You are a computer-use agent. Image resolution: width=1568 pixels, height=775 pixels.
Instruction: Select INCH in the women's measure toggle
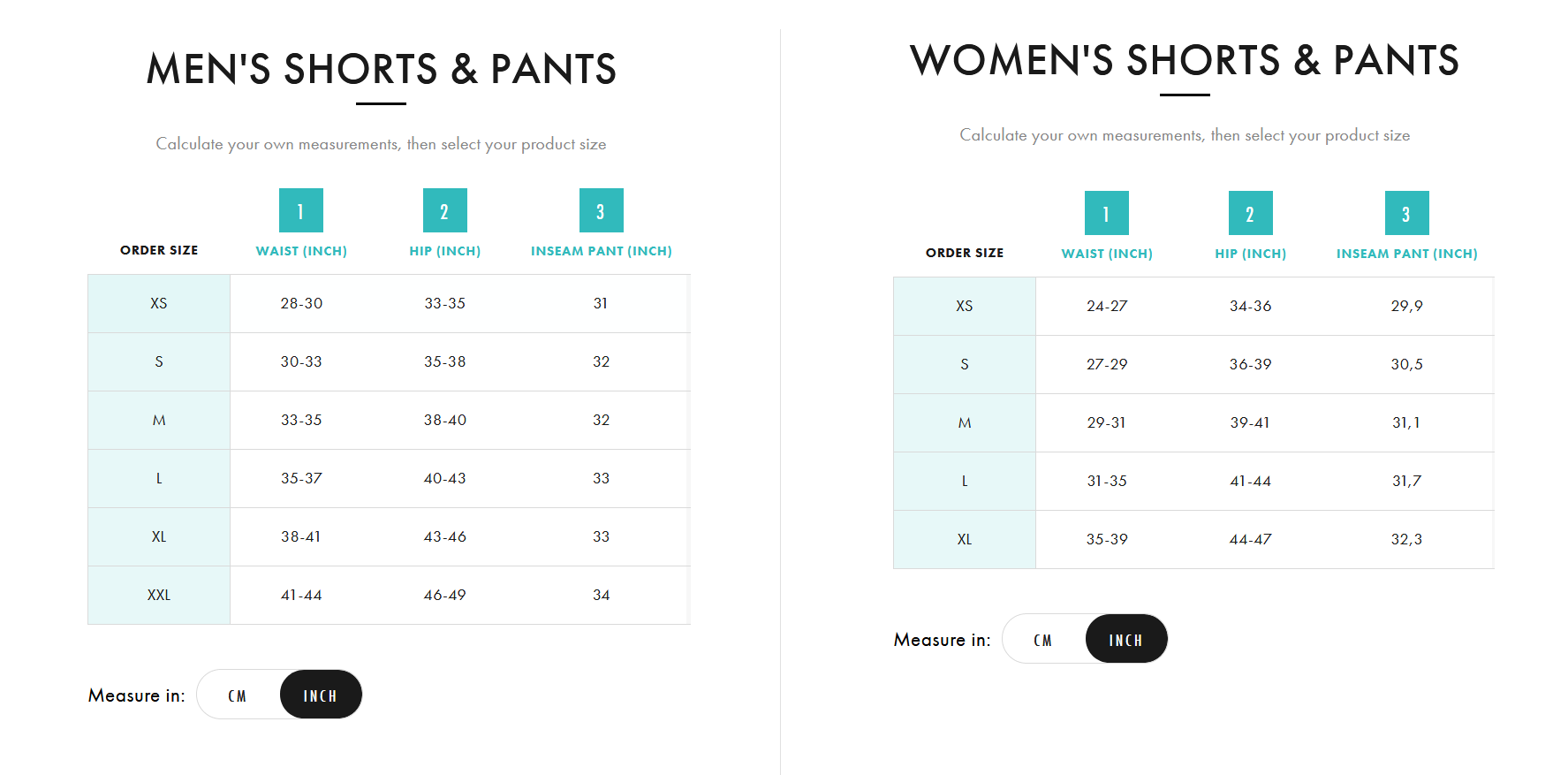(1125, 640)
